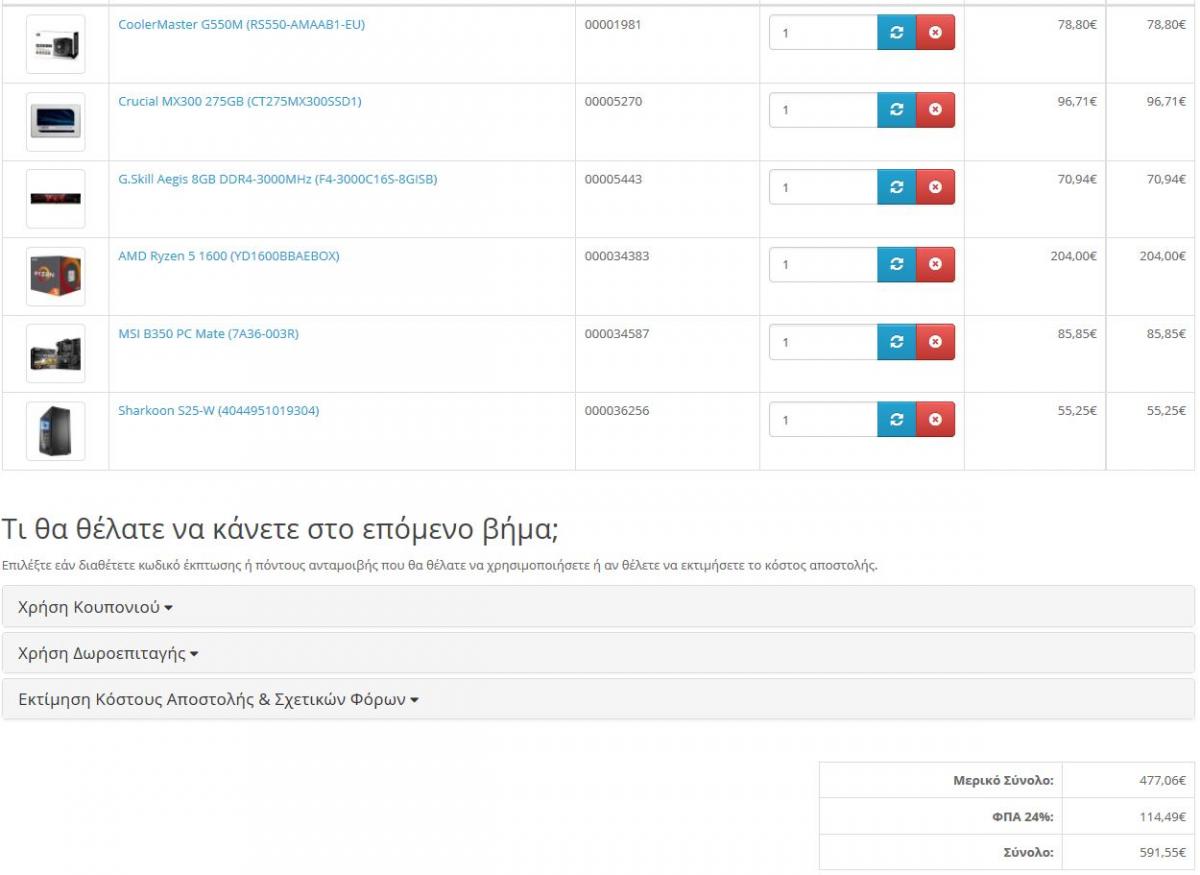Viewport: 1200px width, 875px height.
Task: Update quantity for Sharkoon S25-W
Action: (897, 420)
